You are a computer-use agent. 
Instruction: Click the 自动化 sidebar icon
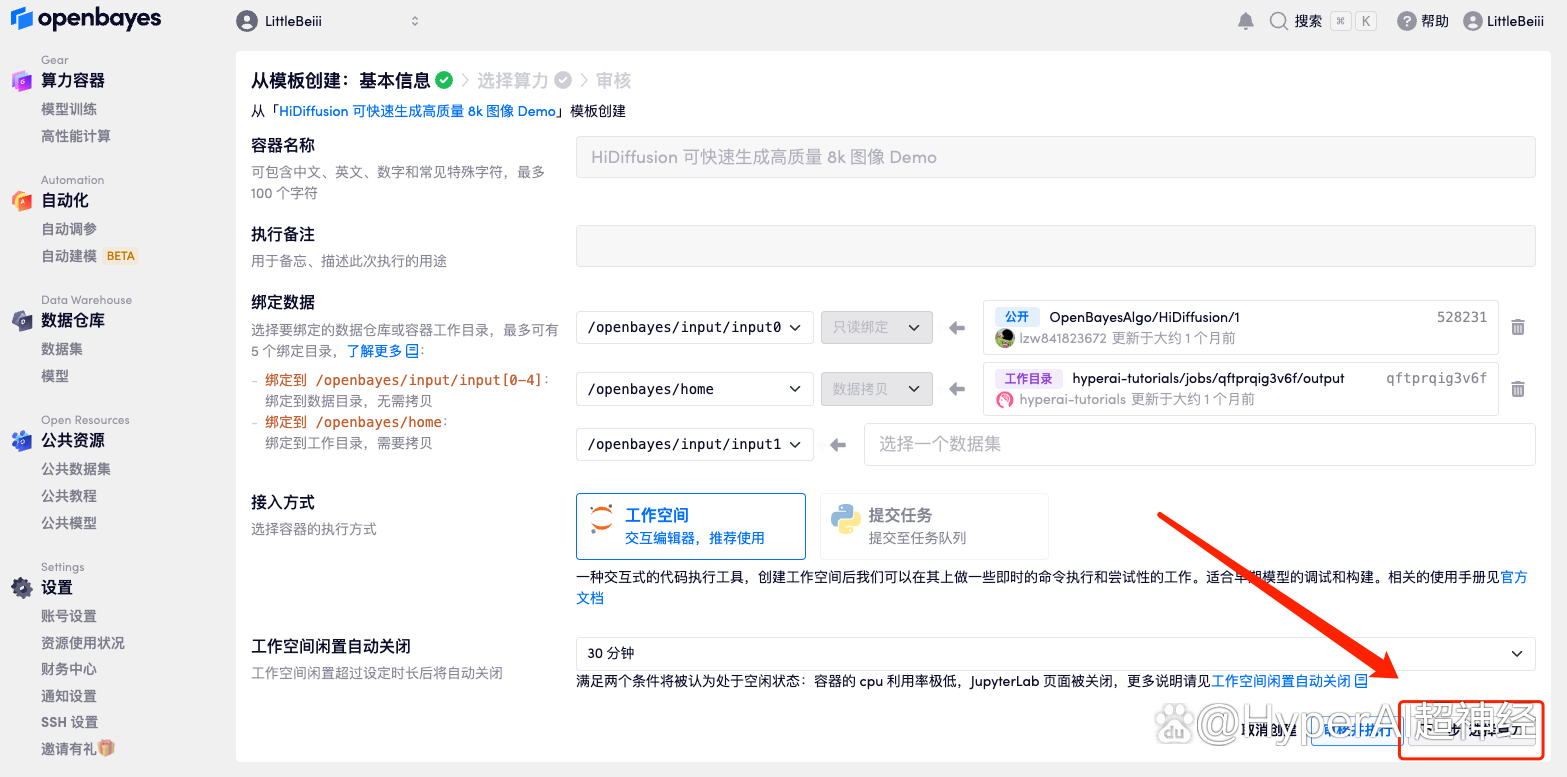coord(22,201)
